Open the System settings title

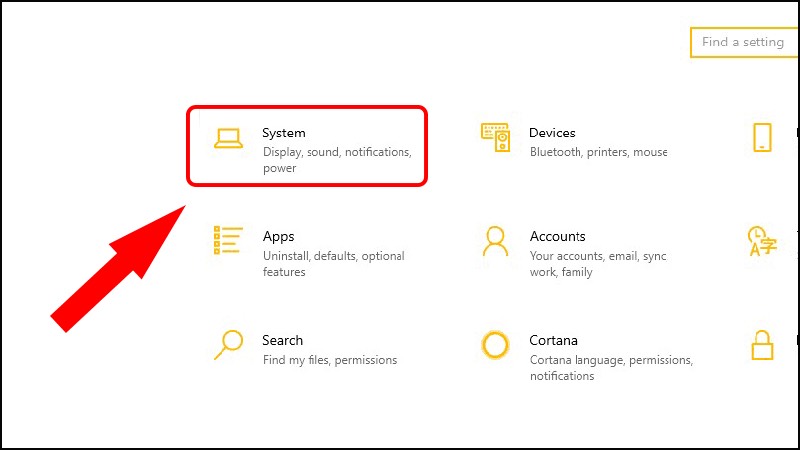[x=284, y=133]
